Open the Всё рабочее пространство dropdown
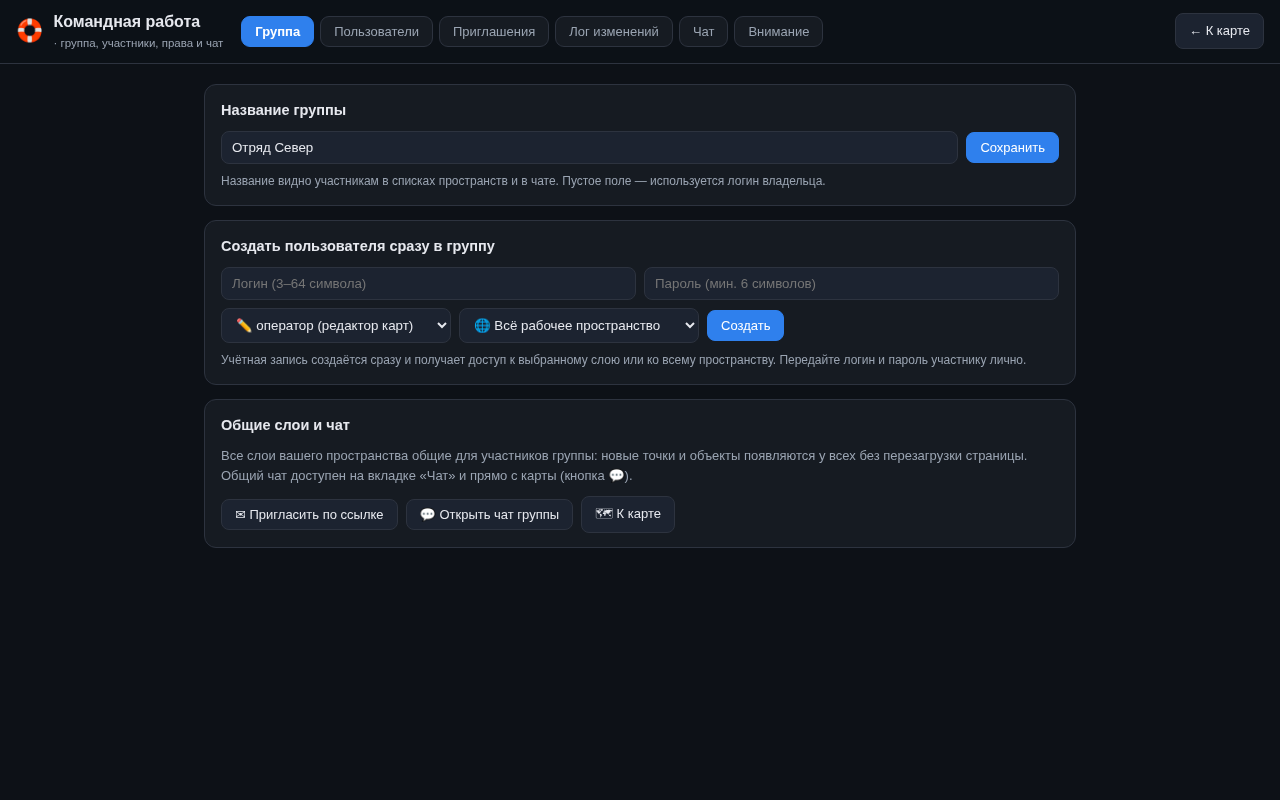The image size is (1280, 800). (x=579, y=325)
